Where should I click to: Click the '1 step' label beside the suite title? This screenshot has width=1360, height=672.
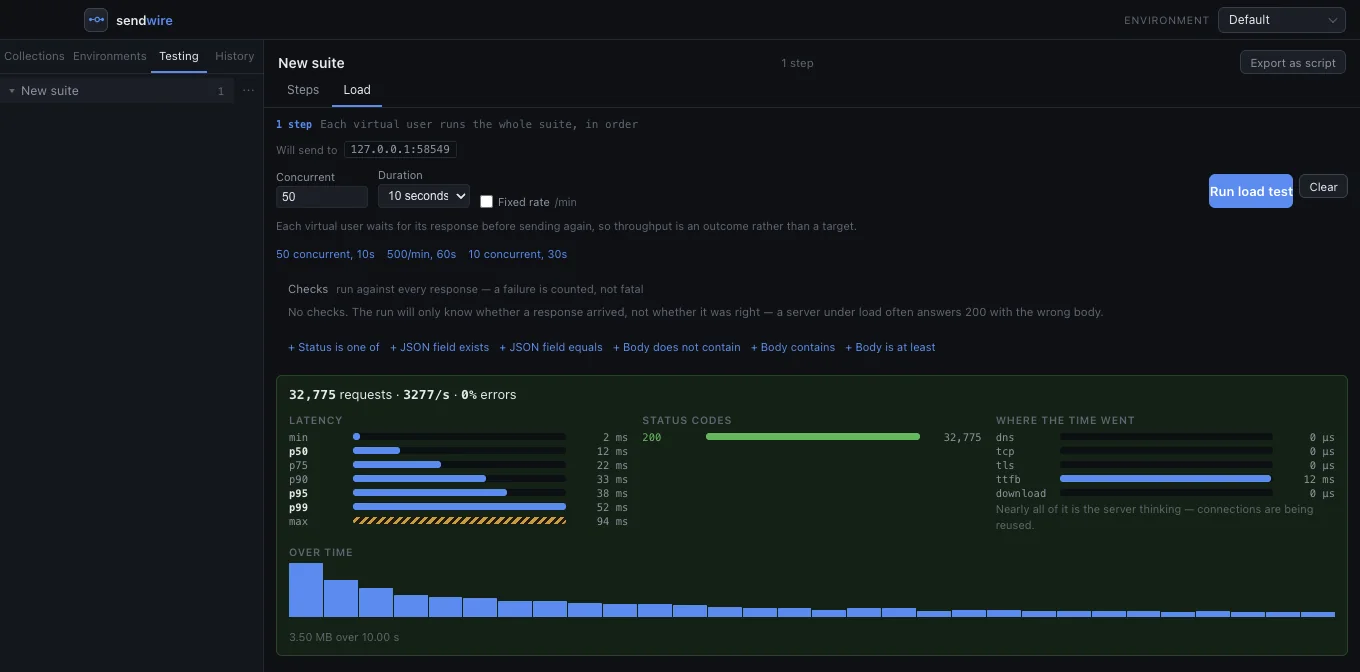click(x=797, y=63)
